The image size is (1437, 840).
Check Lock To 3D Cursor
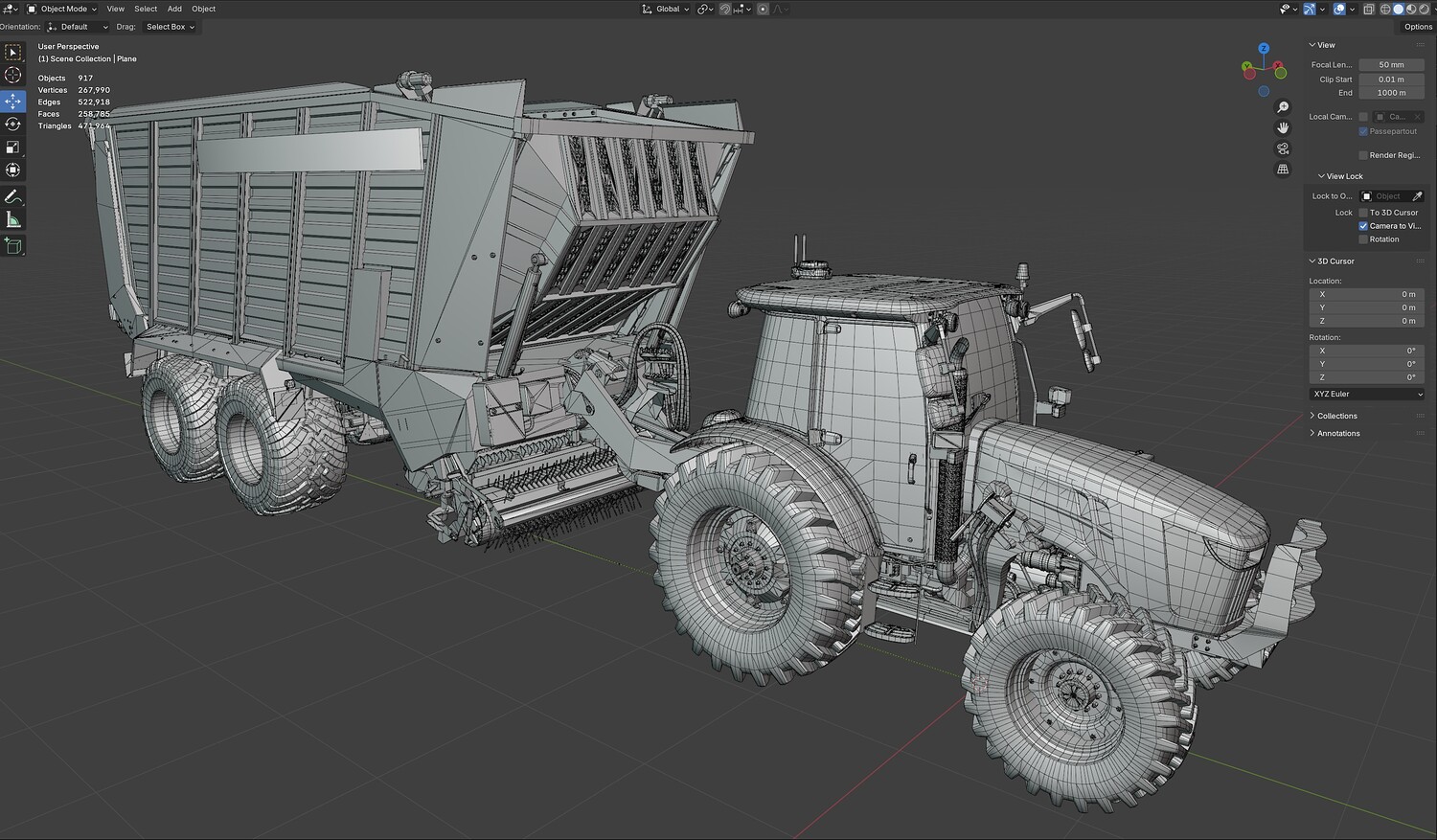coord(1363,213)
